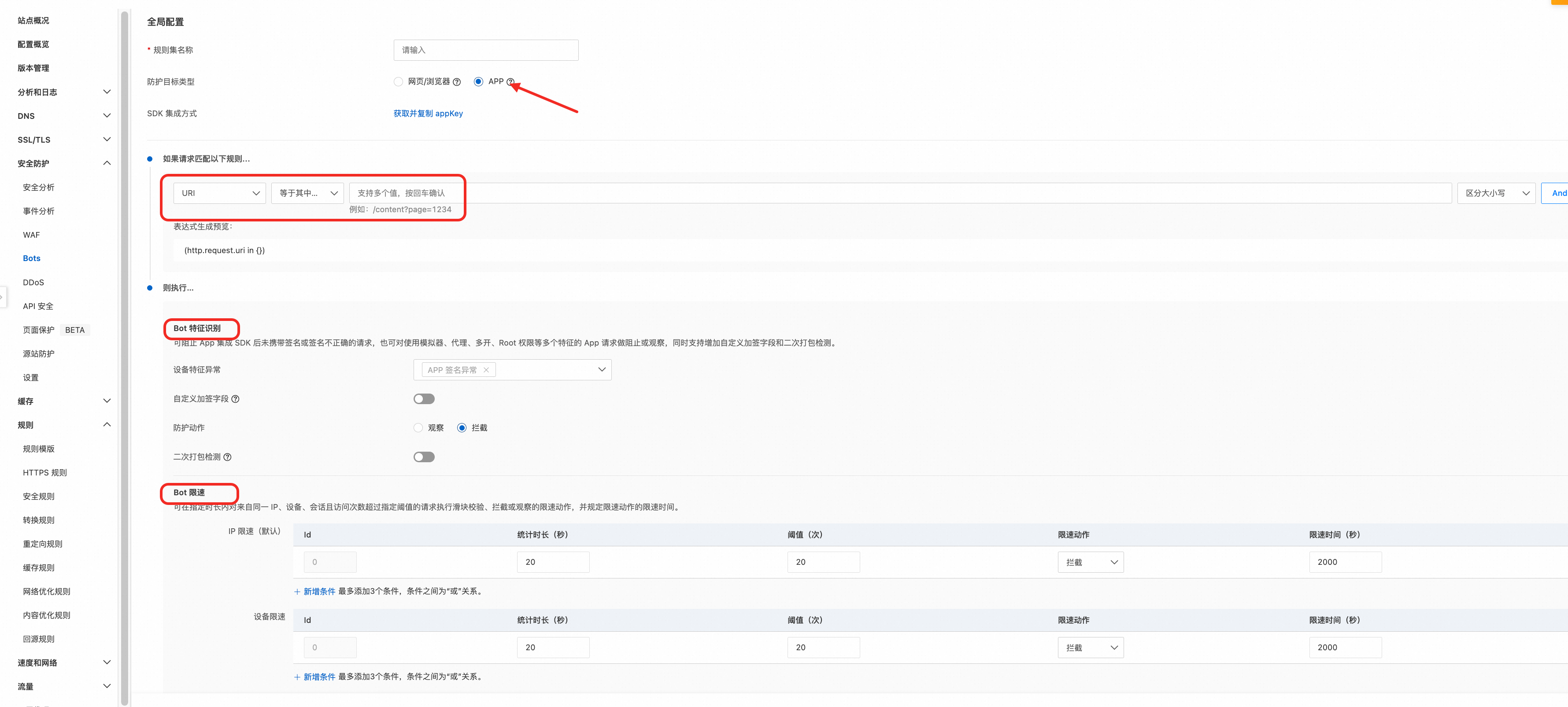Click the And condition button
This screenshot has height=707, width=1568.
(x=1558, y=193)
